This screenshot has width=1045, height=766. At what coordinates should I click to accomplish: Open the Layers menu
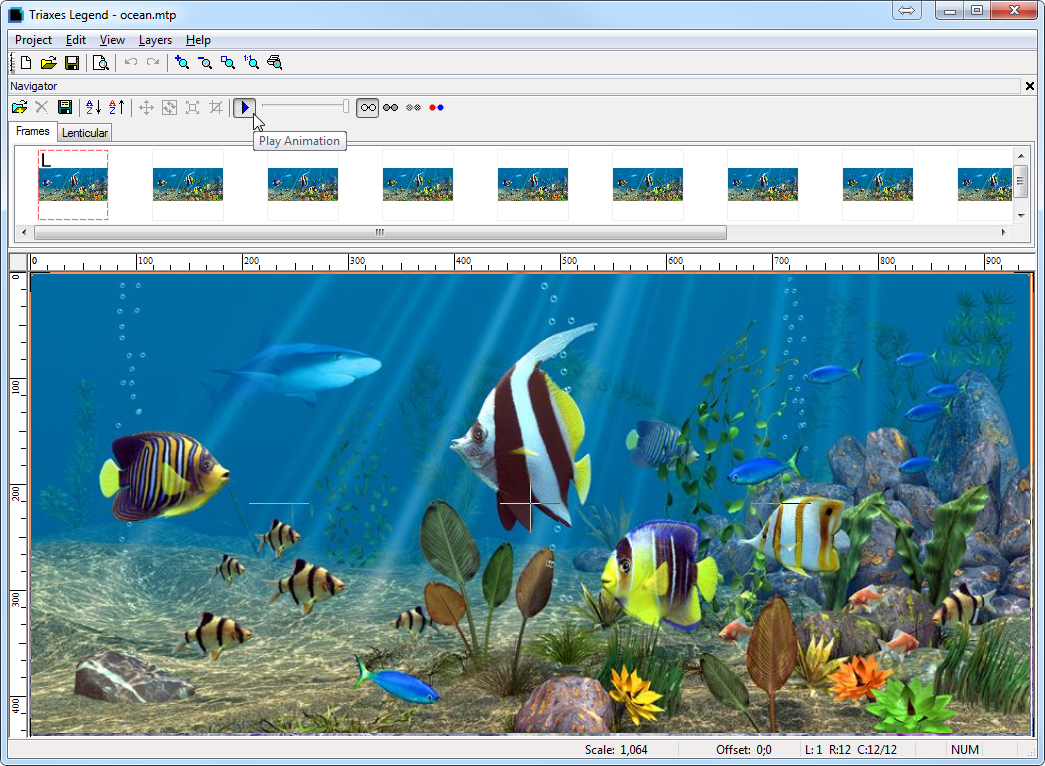click(155, 40)
